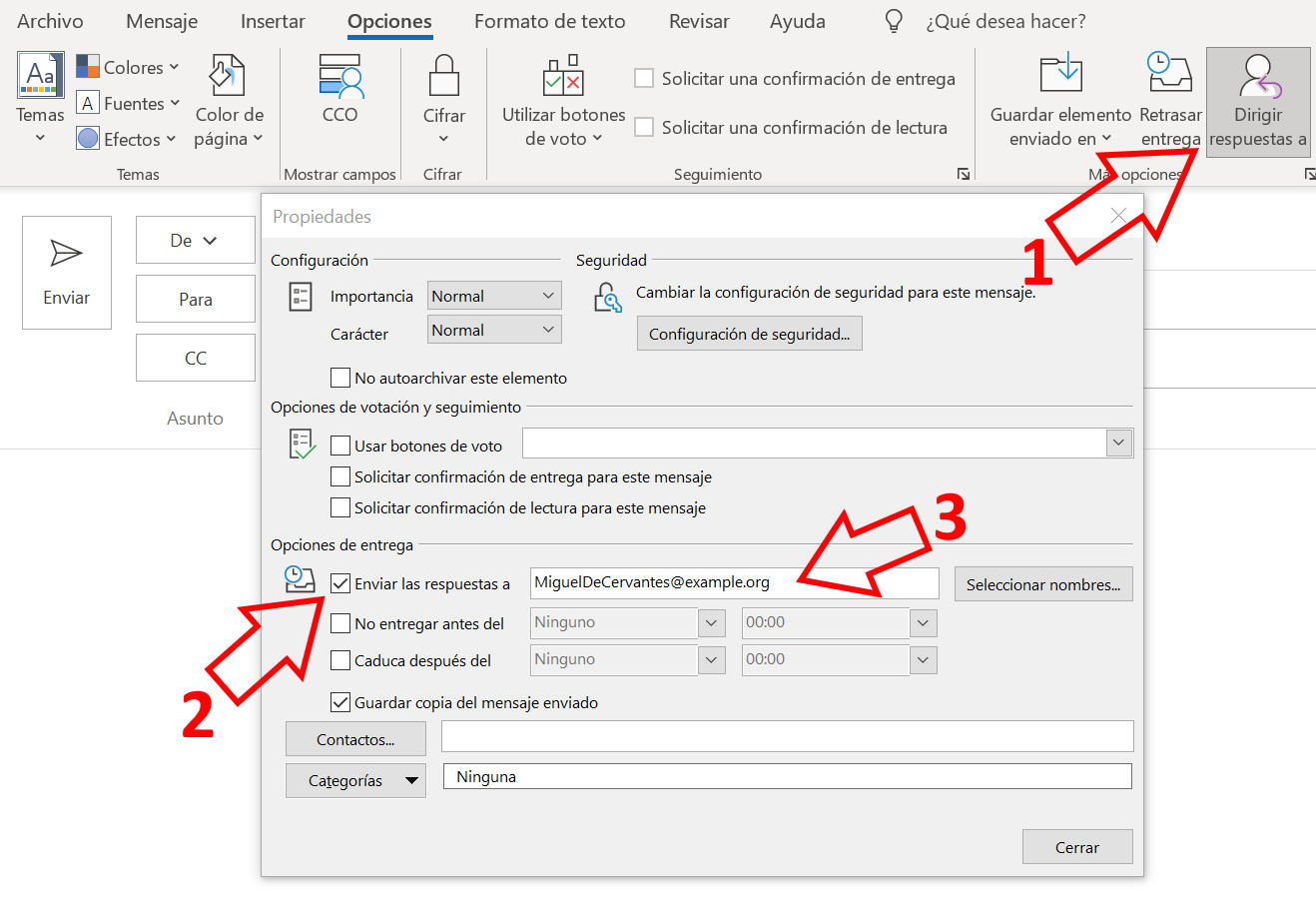This screenshot has width=1316, height=920.
Task: Open the Colores theme colors menu
Action: click(128, 67)
